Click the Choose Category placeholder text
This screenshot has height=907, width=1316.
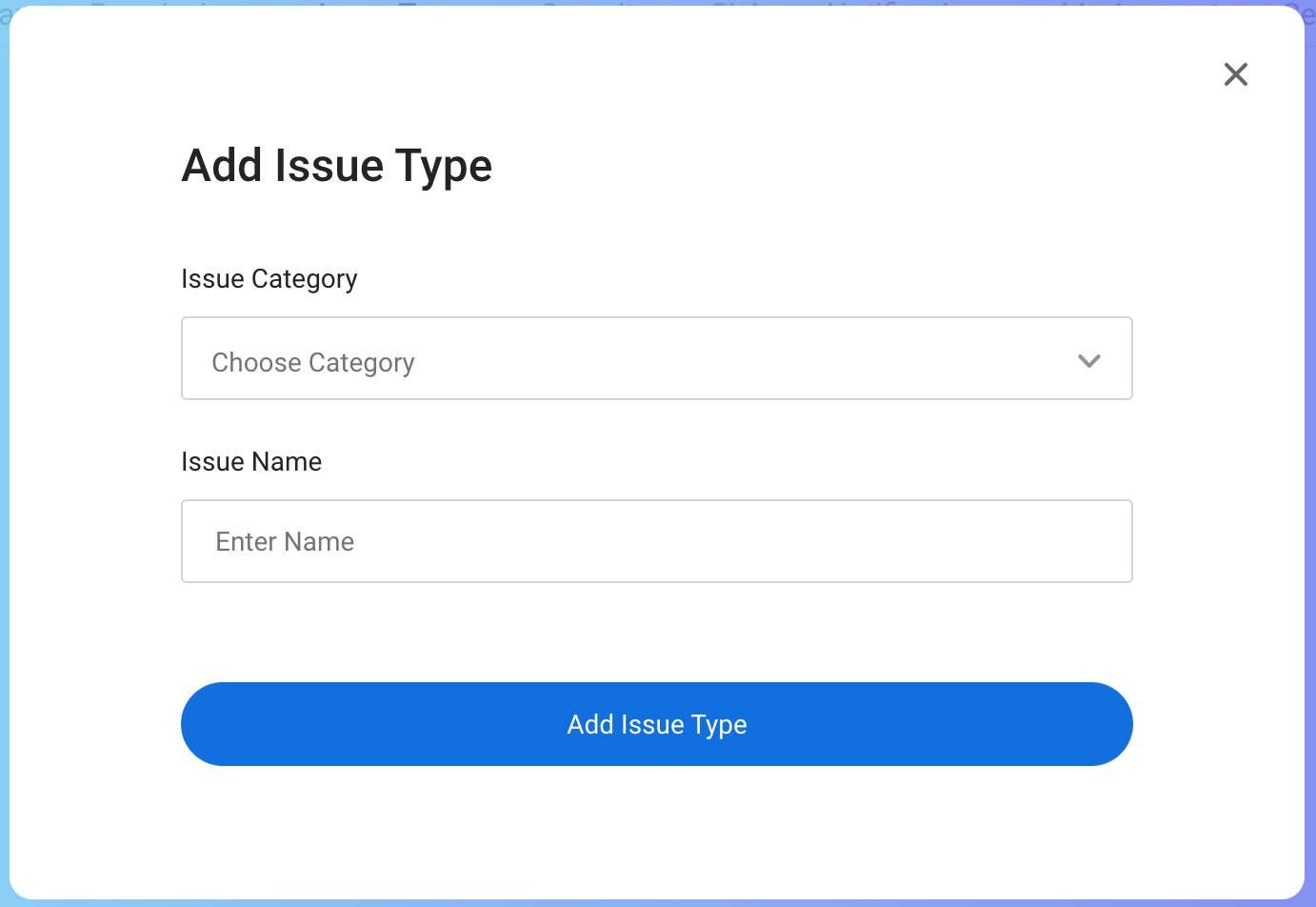pos(313,362)
